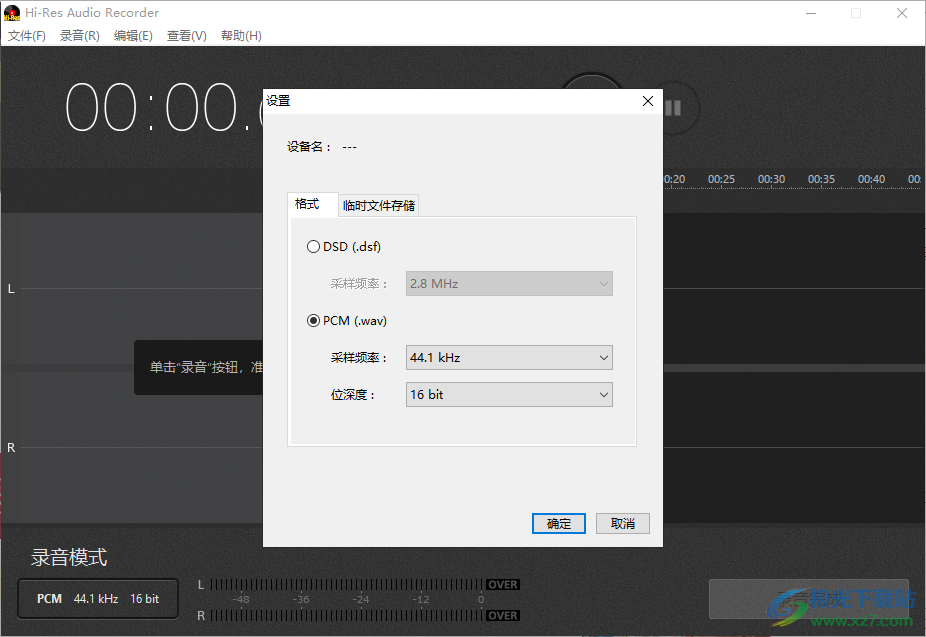Open the 44.1 kHz sample rate dropdown

click(509, 357)
